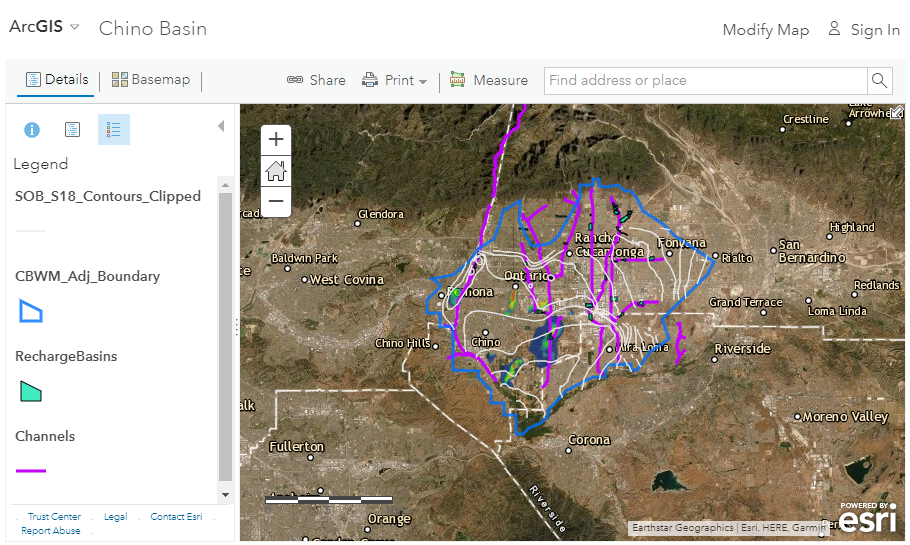Open the Content layers icon
The height and width of the screenshot is (545, 910).
coord(72,130)
